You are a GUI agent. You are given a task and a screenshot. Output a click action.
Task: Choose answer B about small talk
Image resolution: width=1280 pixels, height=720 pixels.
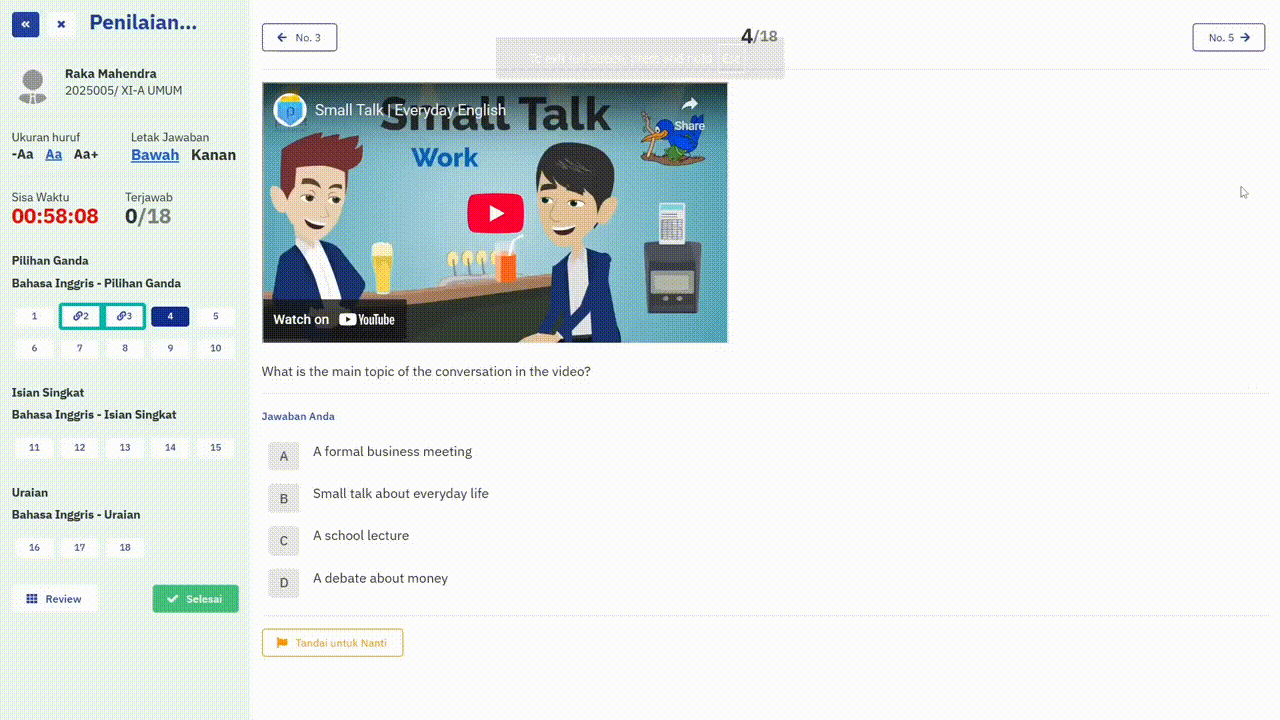click(x=284, y=498)
